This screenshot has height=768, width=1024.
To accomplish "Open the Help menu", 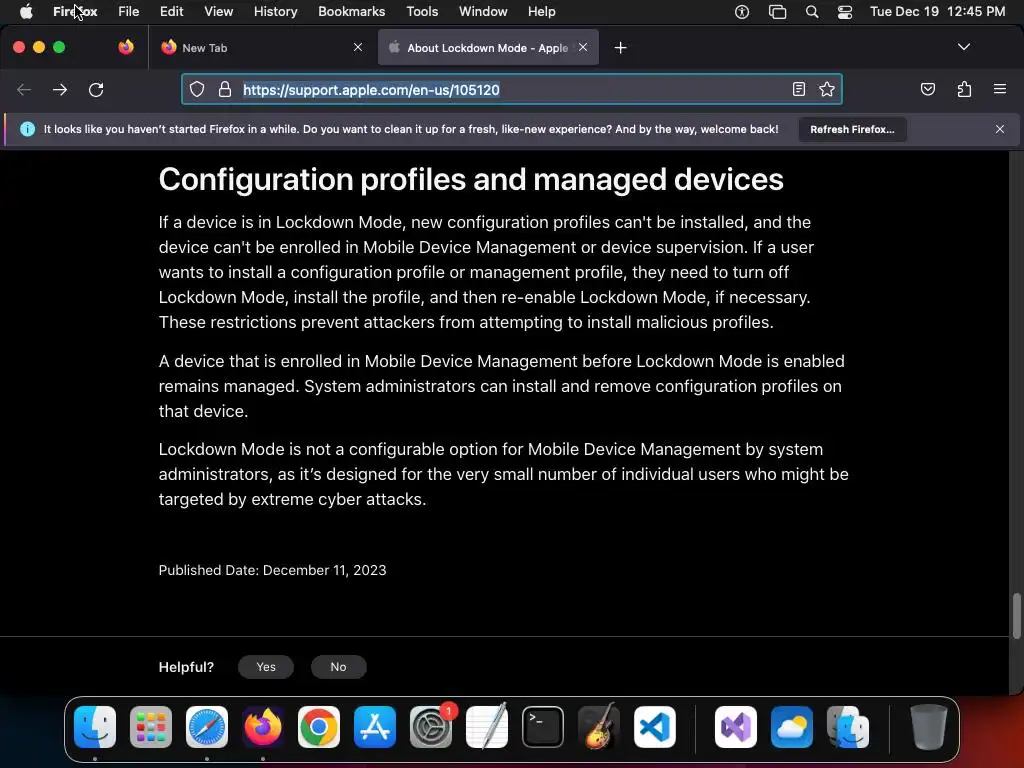I will click(541, 12).
